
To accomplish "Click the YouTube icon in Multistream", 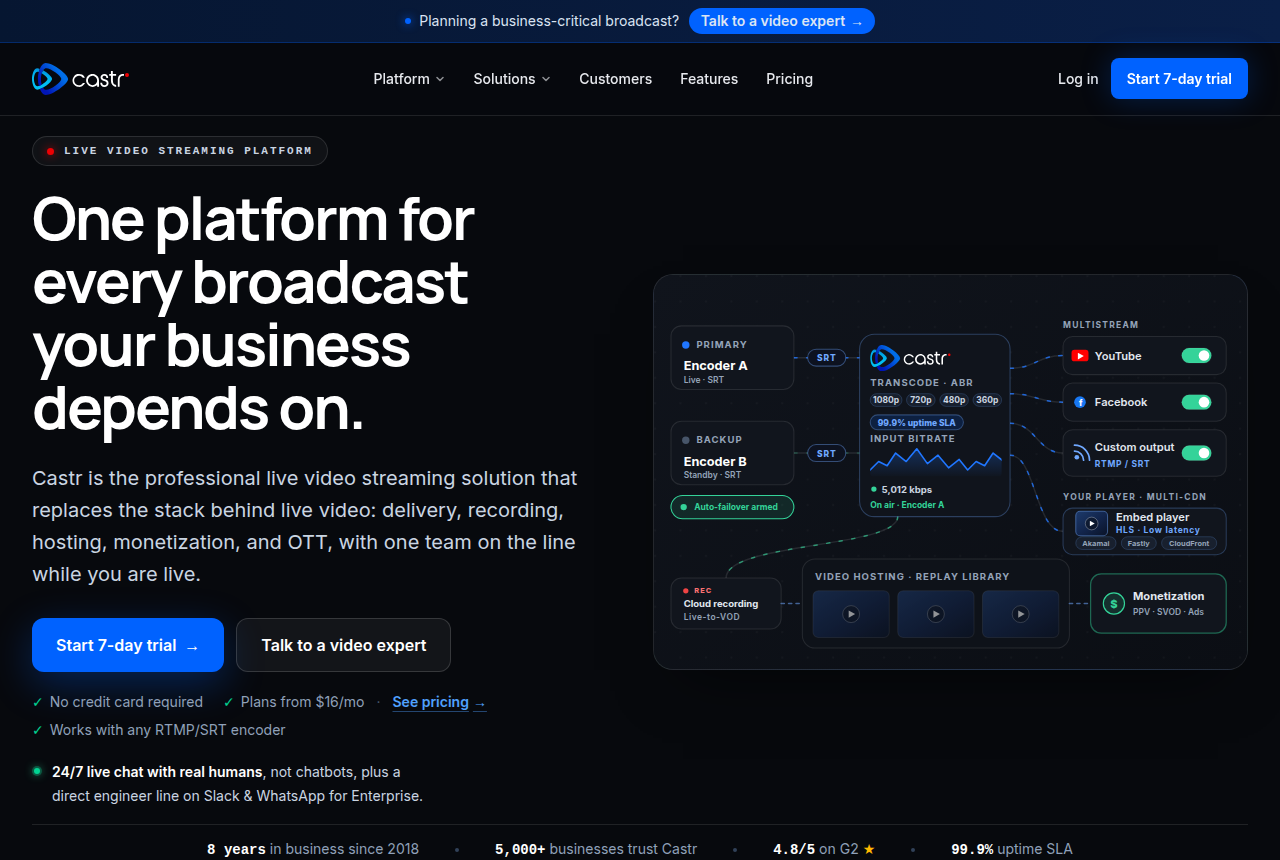I will pyautogui.click(x=1080, y=356).
